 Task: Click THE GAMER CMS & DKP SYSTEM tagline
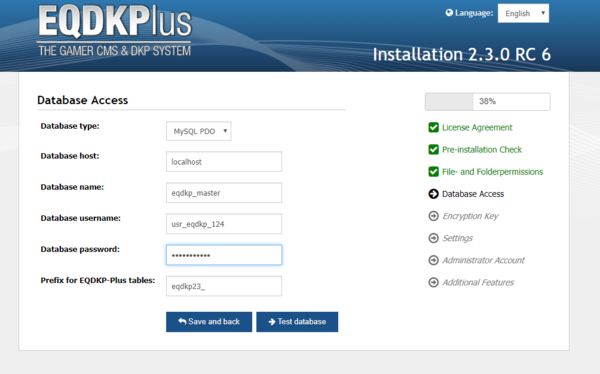[x=114, y=51]
